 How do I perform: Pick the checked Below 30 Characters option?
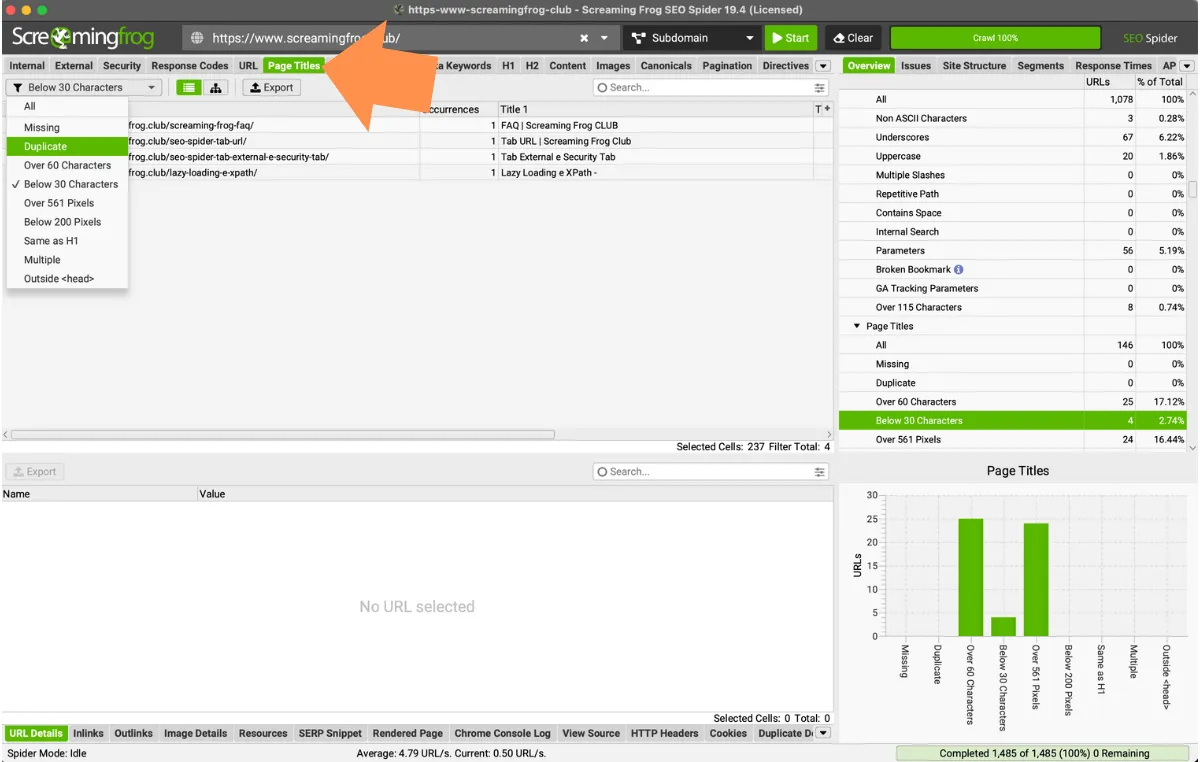pos(70,185)
